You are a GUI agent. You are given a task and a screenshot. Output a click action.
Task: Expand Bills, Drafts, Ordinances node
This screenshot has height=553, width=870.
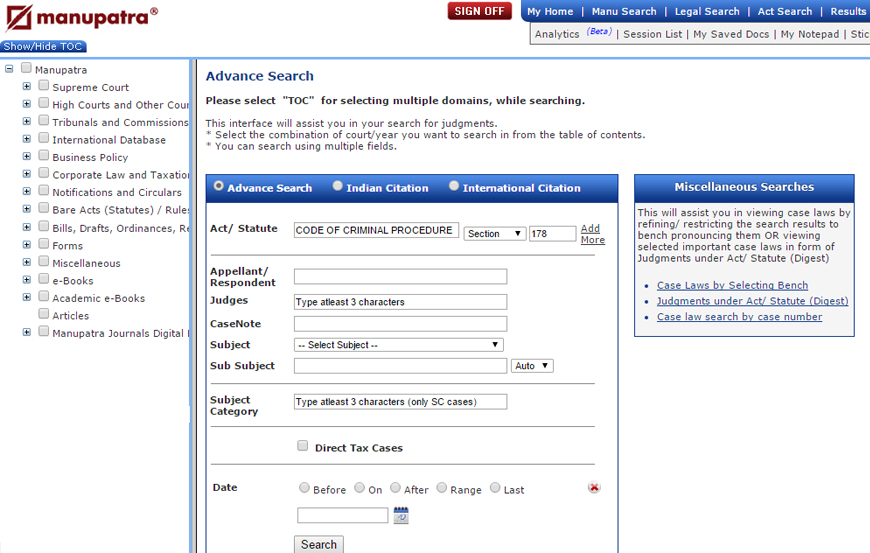27,227
